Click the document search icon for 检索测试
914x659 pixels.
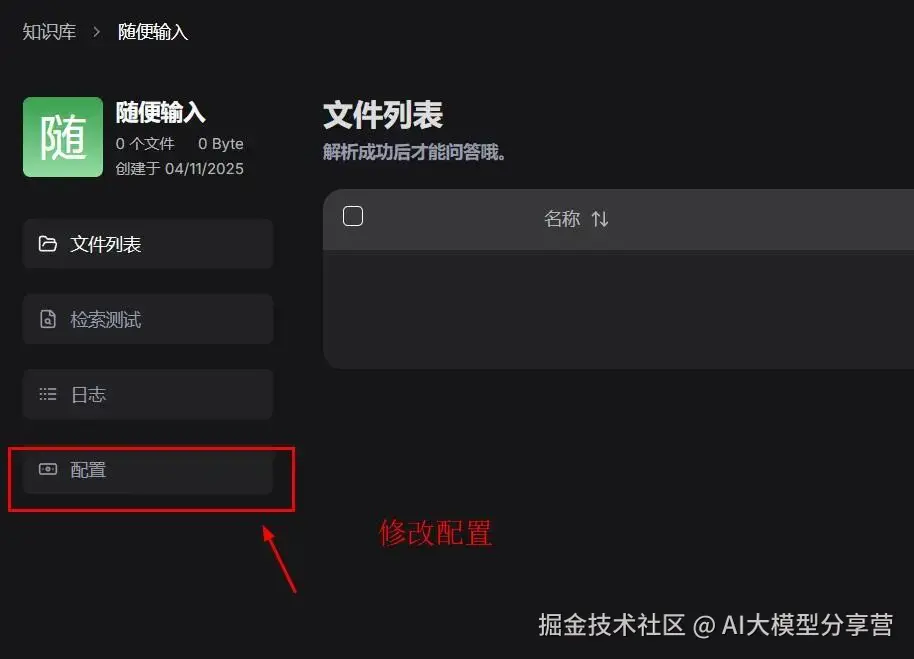[47, 319]
